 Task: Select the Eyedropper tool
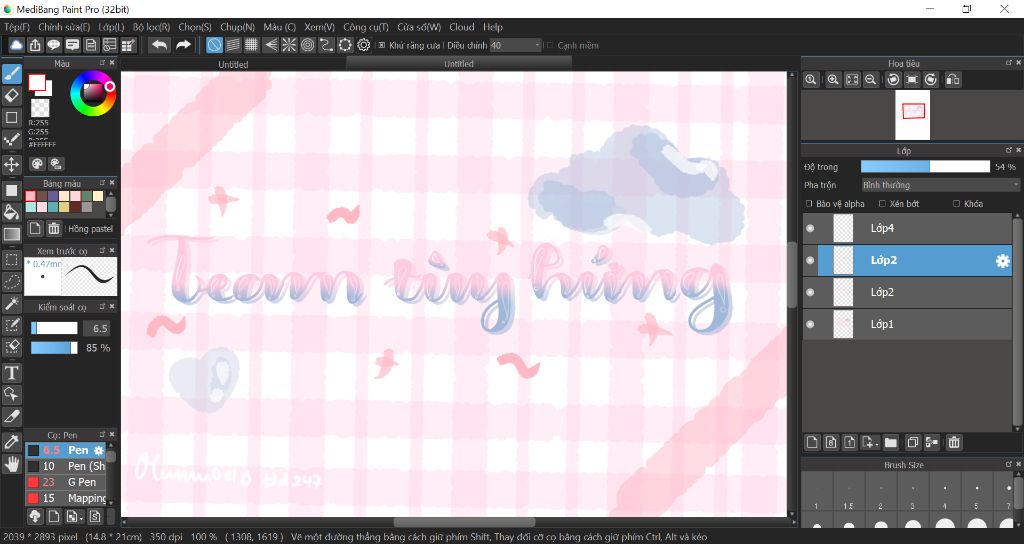click(12, 442)
